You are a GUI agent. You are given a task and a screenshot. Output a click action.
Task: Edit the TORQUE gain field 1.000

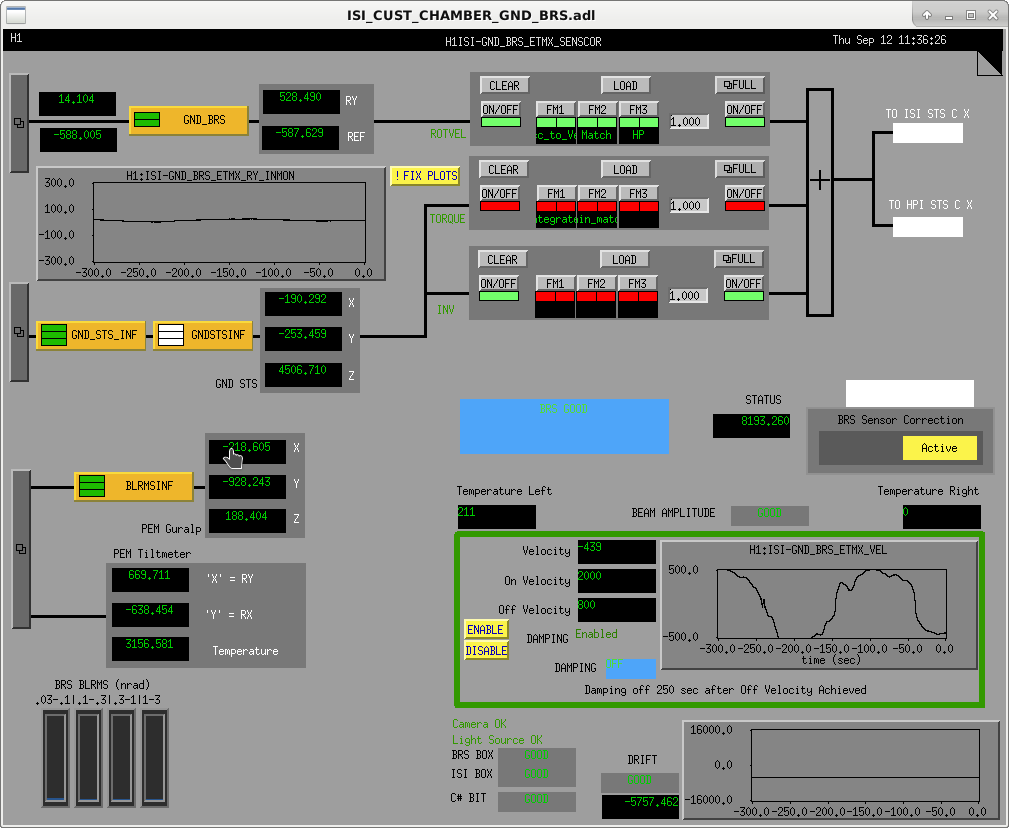coord(689,206)
